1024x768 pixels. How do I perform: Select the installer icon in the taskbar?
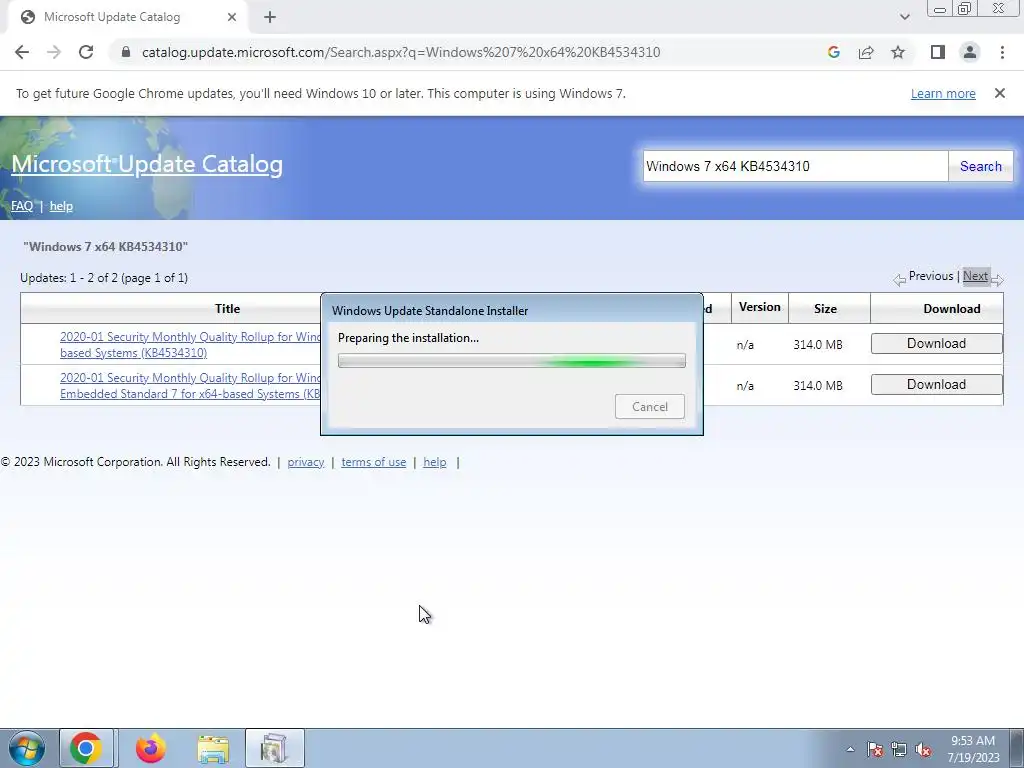point(274,748)
